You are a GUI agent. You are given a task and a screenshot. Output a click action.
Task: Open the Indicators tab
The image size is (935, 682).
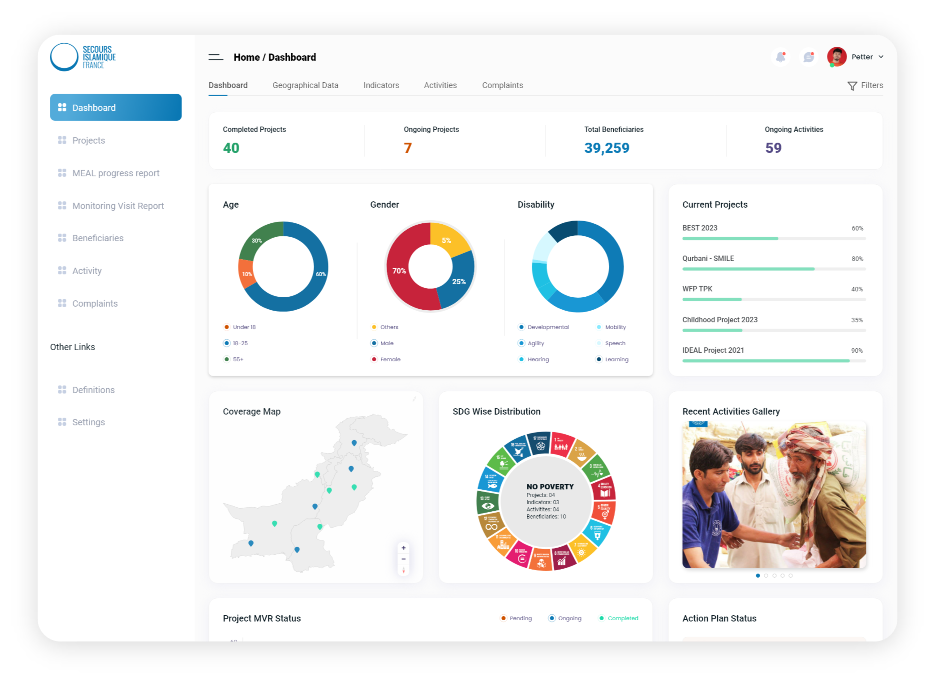381,85
